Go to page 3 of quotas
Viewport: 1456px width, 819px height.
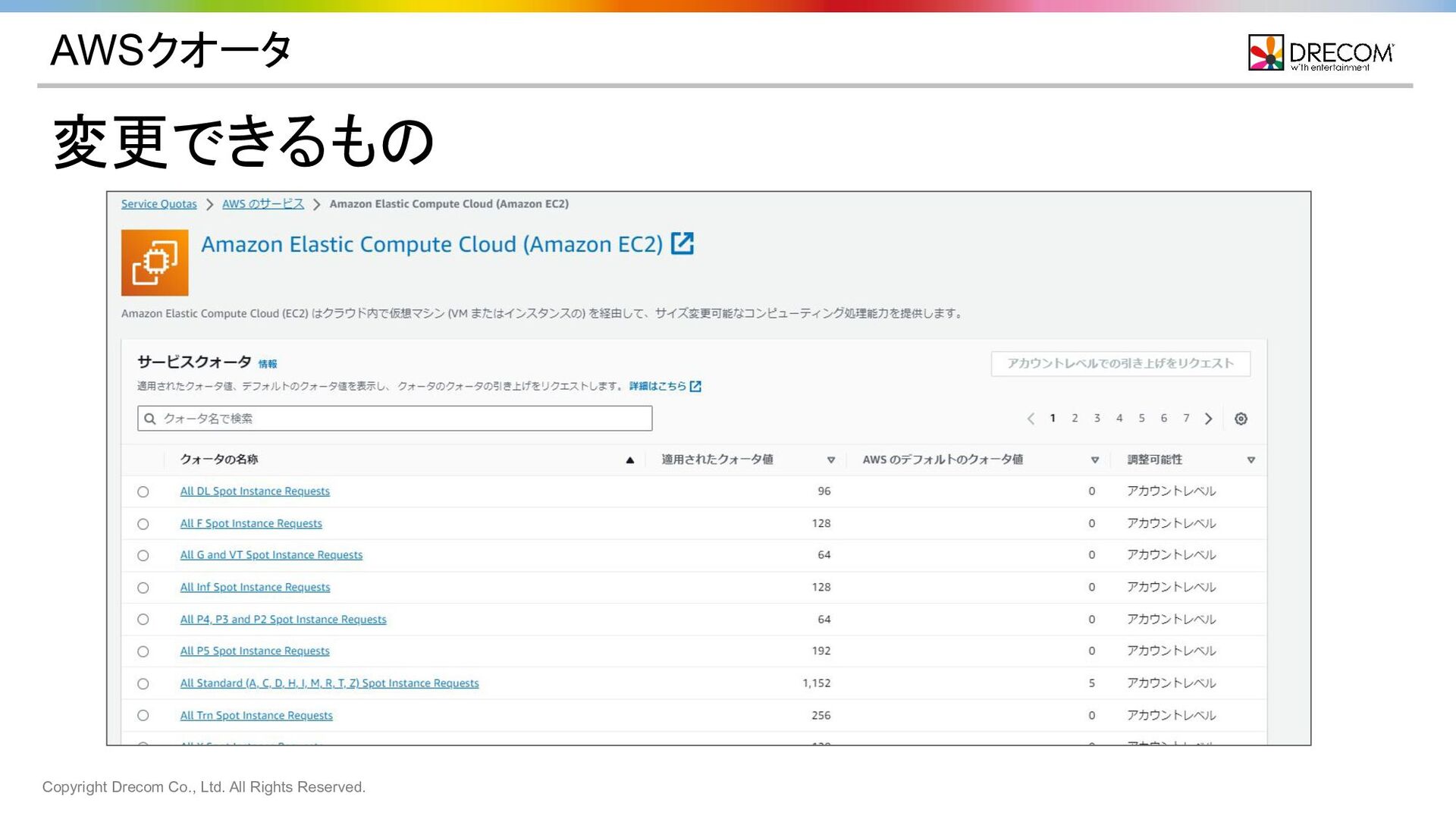click(1097, 418)
